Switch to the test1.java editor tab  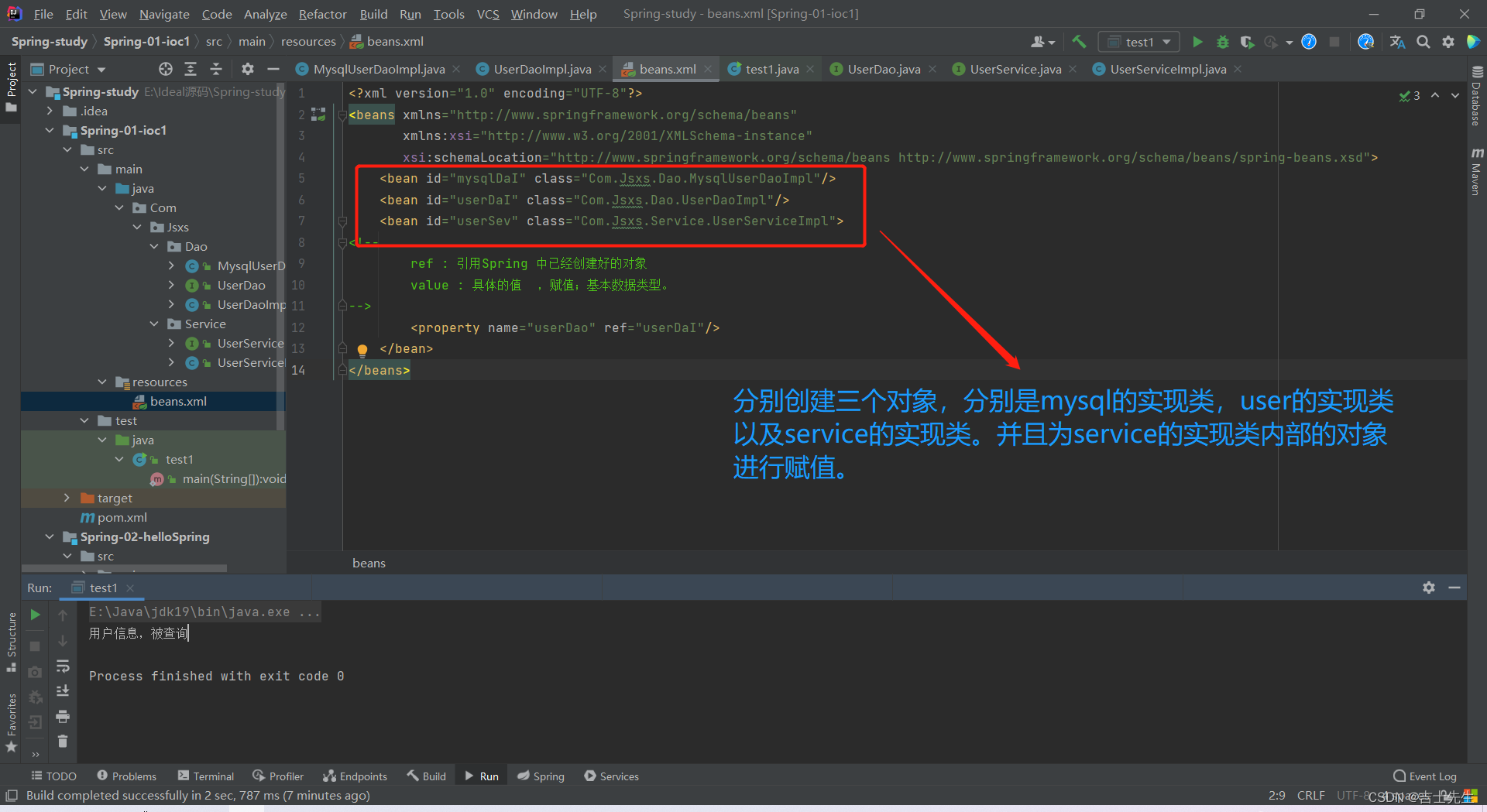click(772, 69)
